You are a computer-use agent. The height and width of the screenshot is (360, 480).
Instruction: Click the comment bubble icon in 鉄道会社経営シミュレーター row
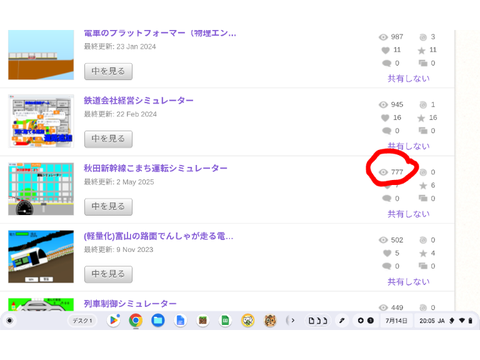[x=387, y=131]
